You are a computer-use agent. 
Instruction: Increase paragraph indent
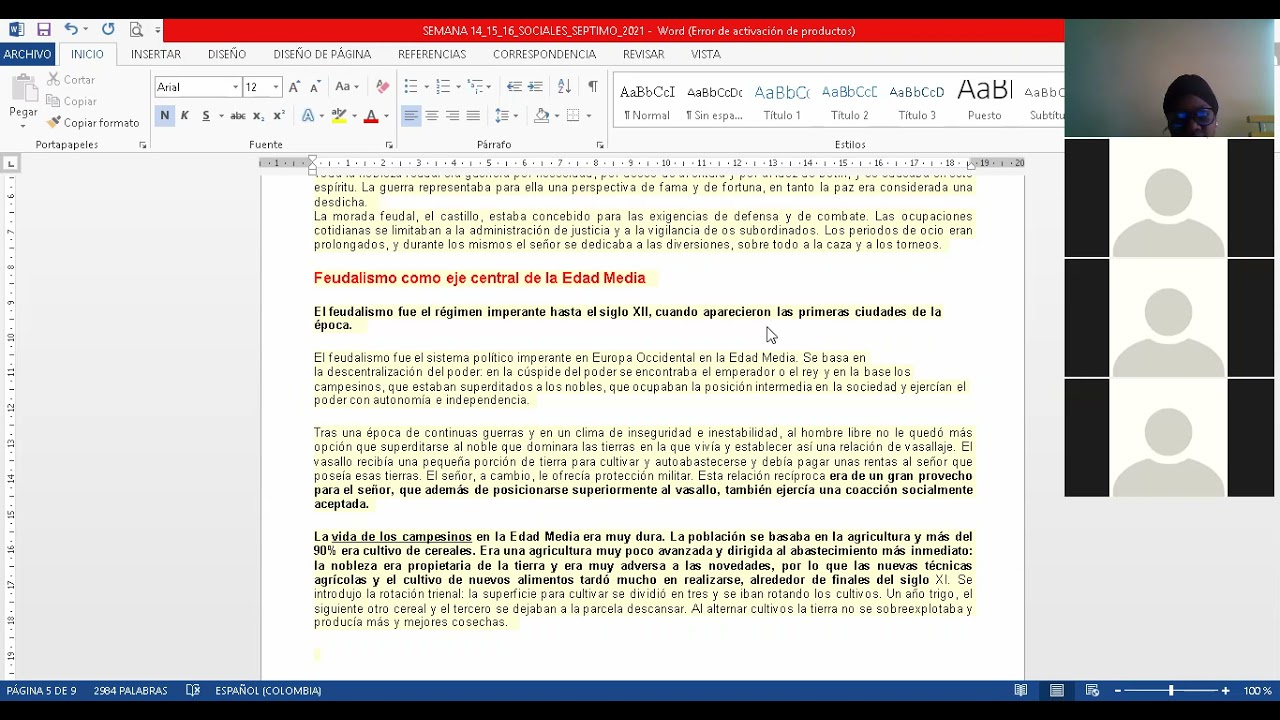535,87
